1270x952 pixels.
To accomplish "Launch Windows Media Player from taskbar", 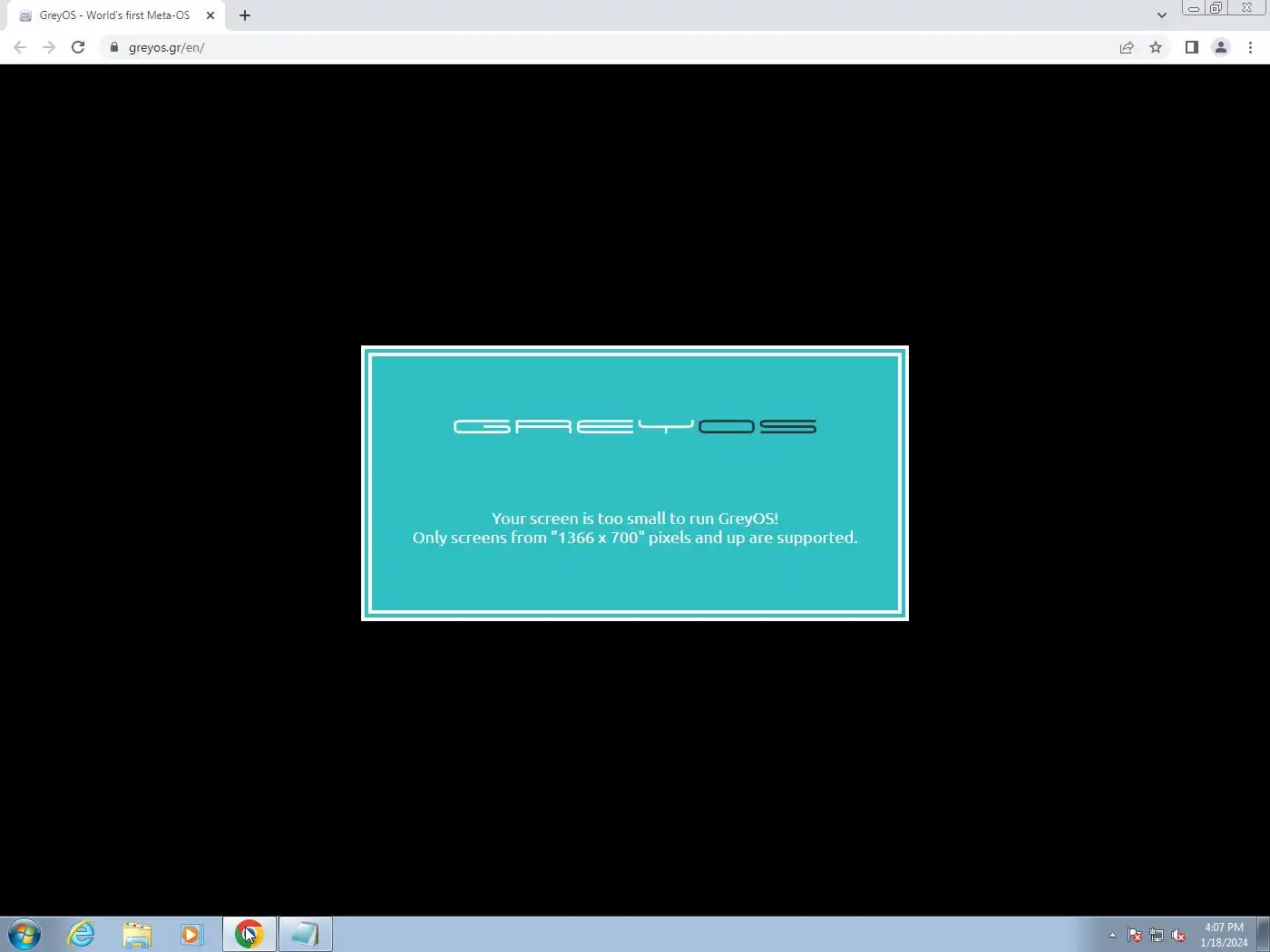I will (192, 934).
